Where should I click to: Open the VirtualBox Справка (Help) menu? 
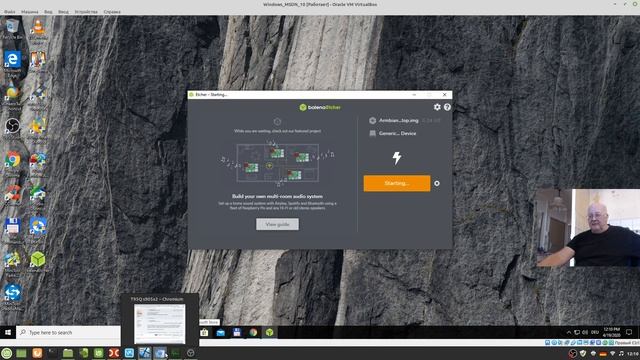(112, 12)
